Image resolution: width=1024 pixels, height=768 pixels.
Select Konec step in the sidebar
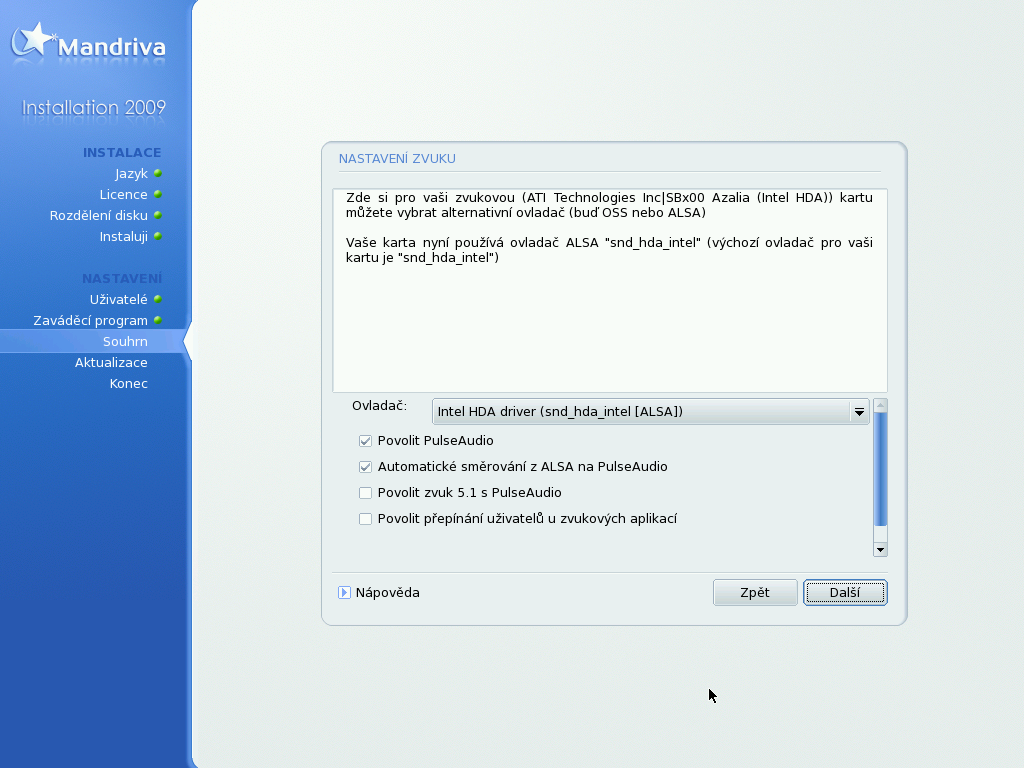129,383
